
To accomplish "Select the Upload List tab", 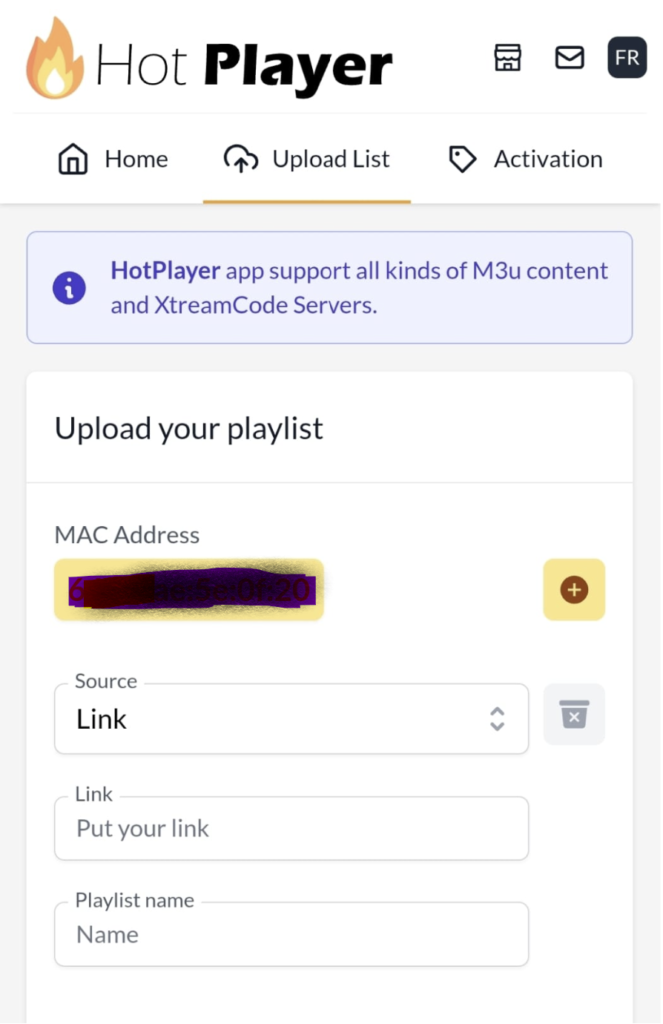I will pos(306,159).
